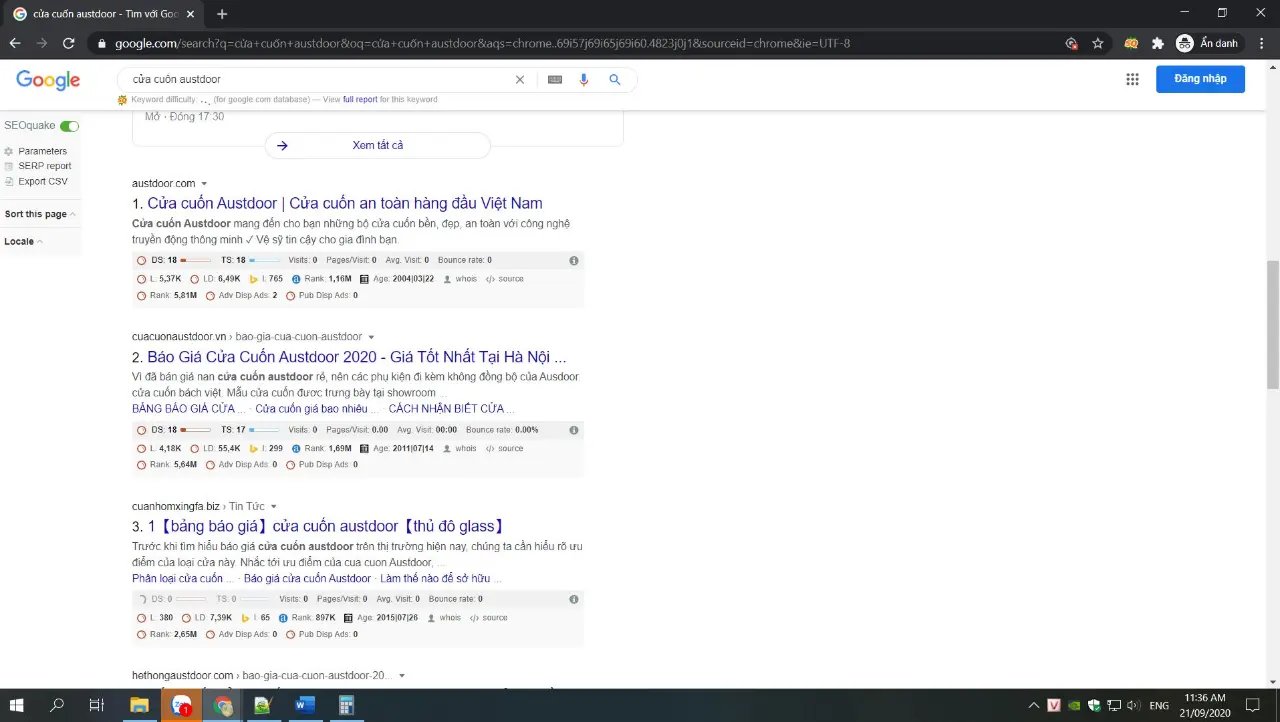Submit search with the blue magnifier icon
The height and width of the screenshot is (722, 1280).
tap(615, 79)
